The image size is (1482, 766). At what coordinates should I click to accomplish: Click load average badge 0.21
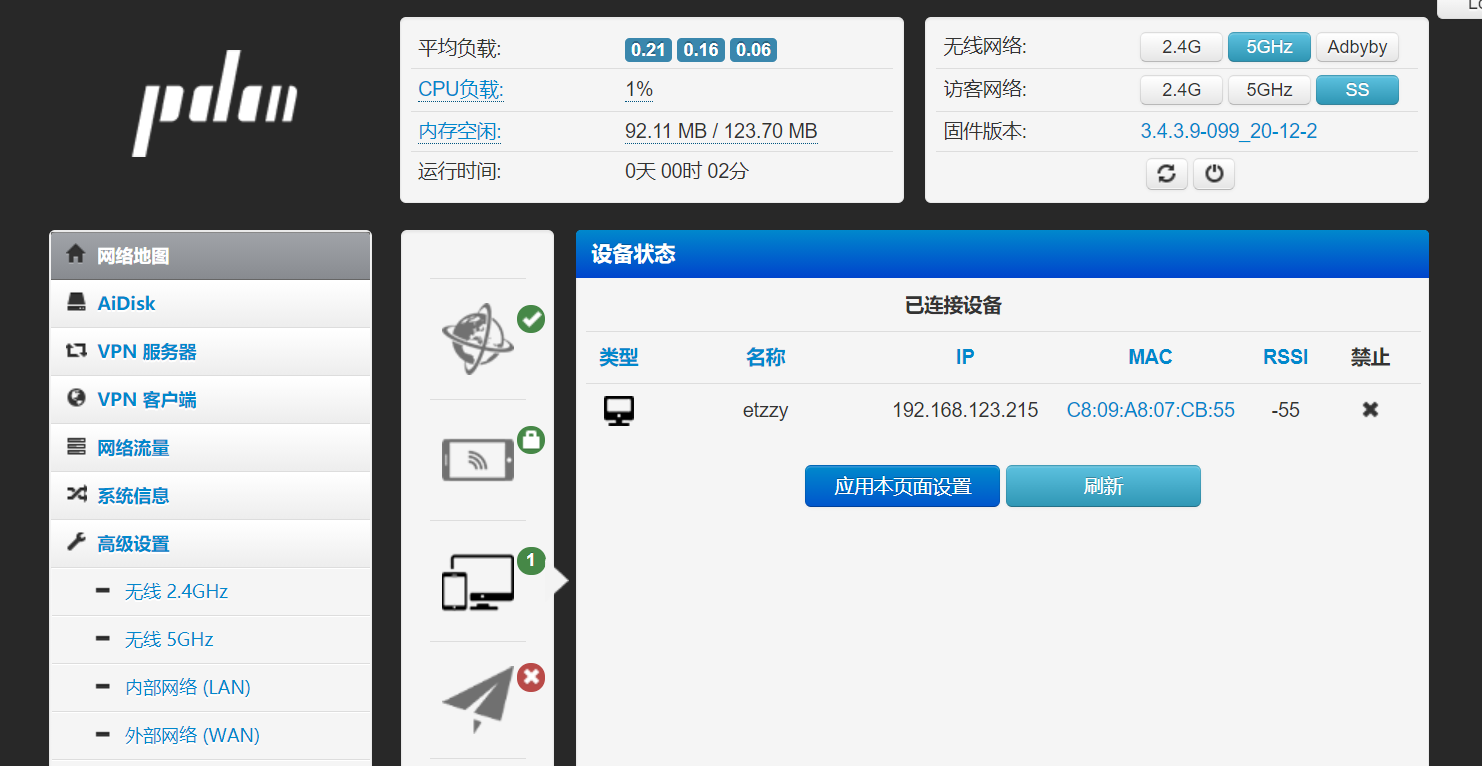(648, 49)
